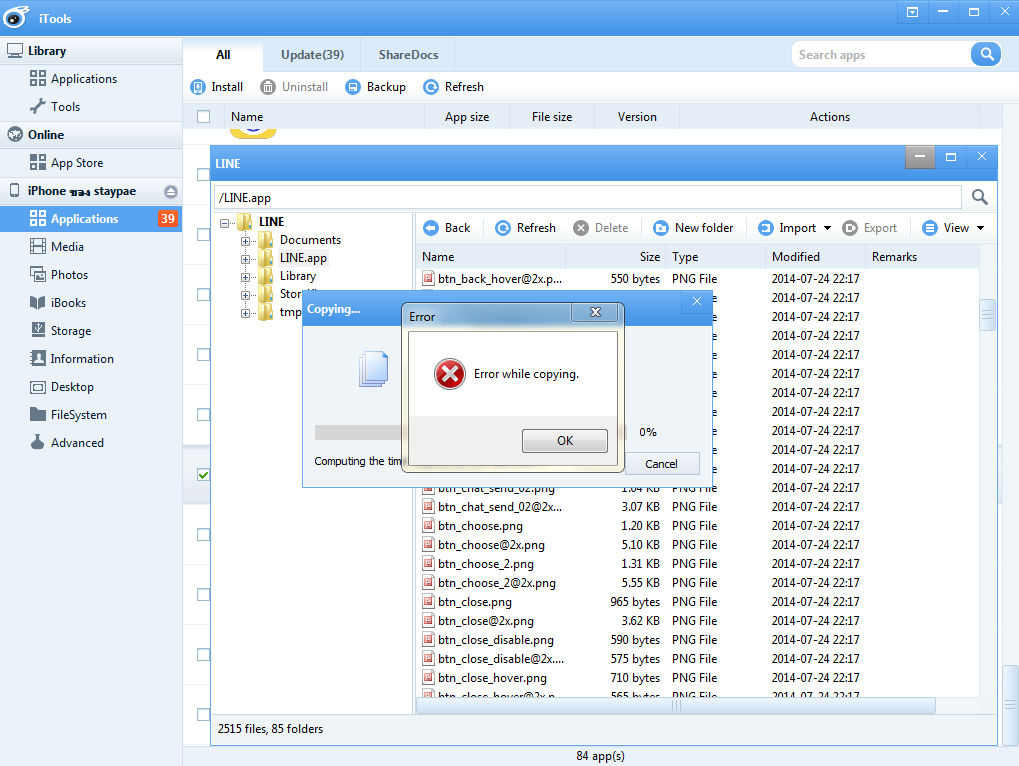Switch to the Update(39) tab
This screenshot has height=766, width=1019.
click(x=312, y=55)
